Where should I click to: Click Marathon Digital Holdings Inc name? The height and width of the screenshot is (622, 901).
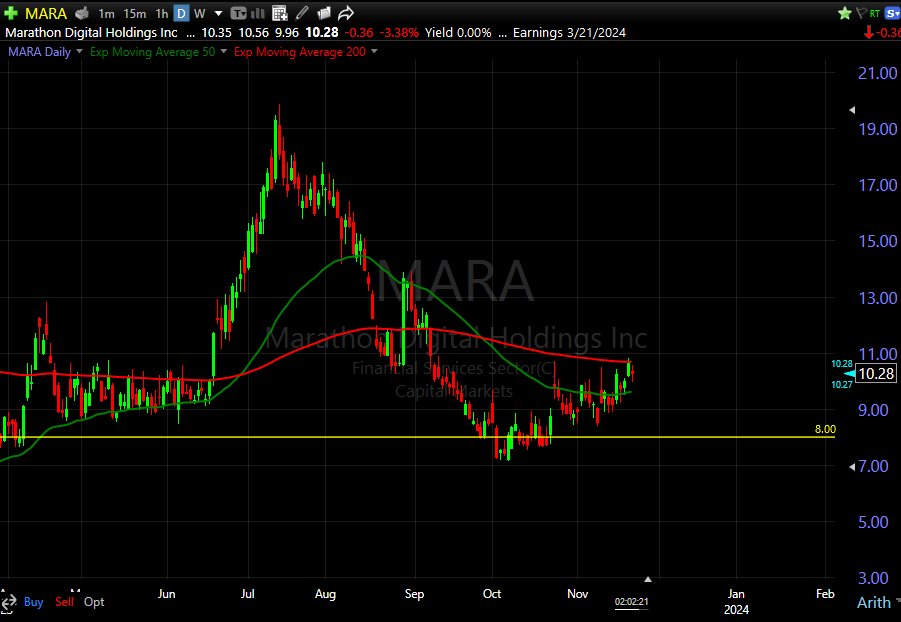point(91,33)
